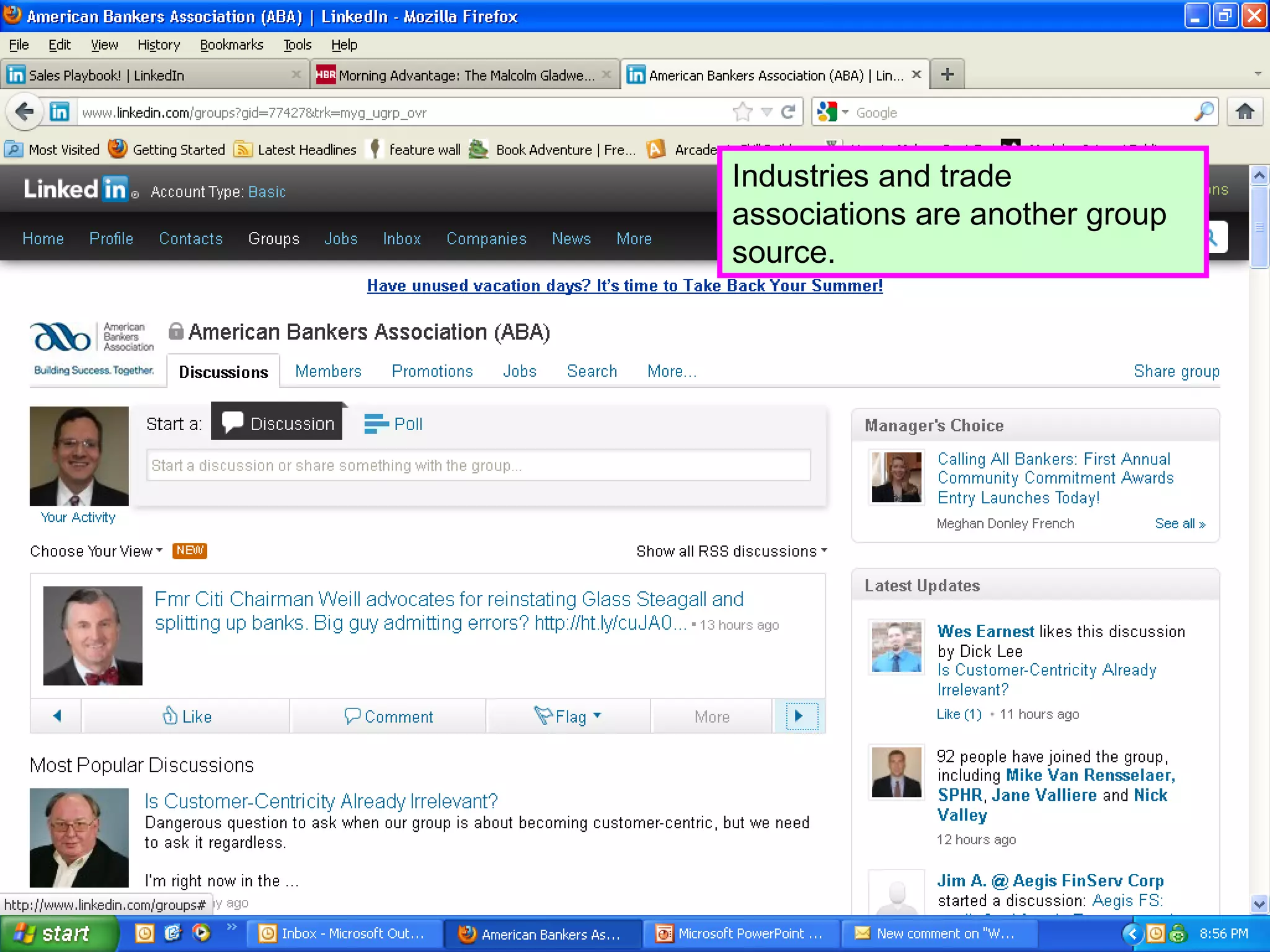Expand the Choose Your View dropdown
1270x952 pixels.
(96, 551)
